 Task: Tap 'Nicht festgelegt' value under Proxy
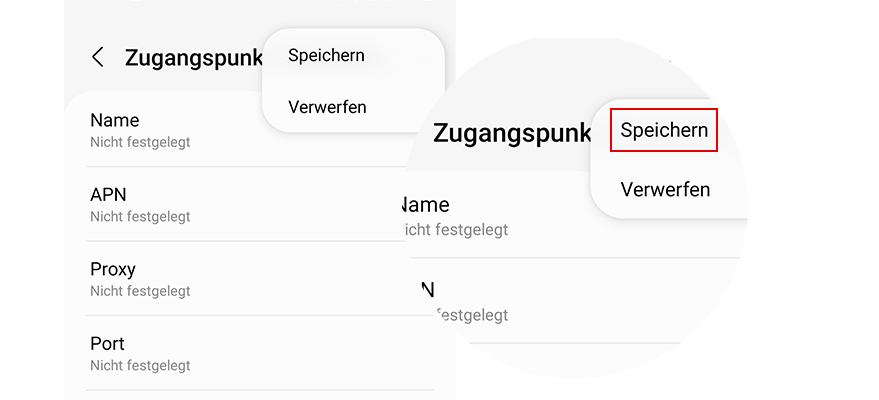[x=140, y=291]
